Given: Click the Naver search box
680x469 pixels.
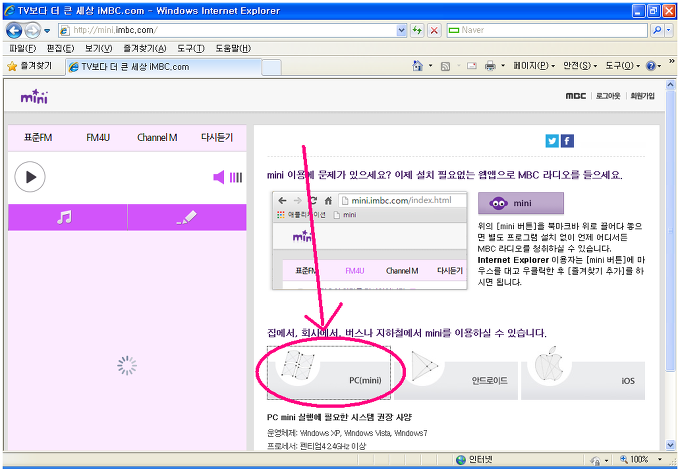Looking at the screenshot, I should 547,30.
